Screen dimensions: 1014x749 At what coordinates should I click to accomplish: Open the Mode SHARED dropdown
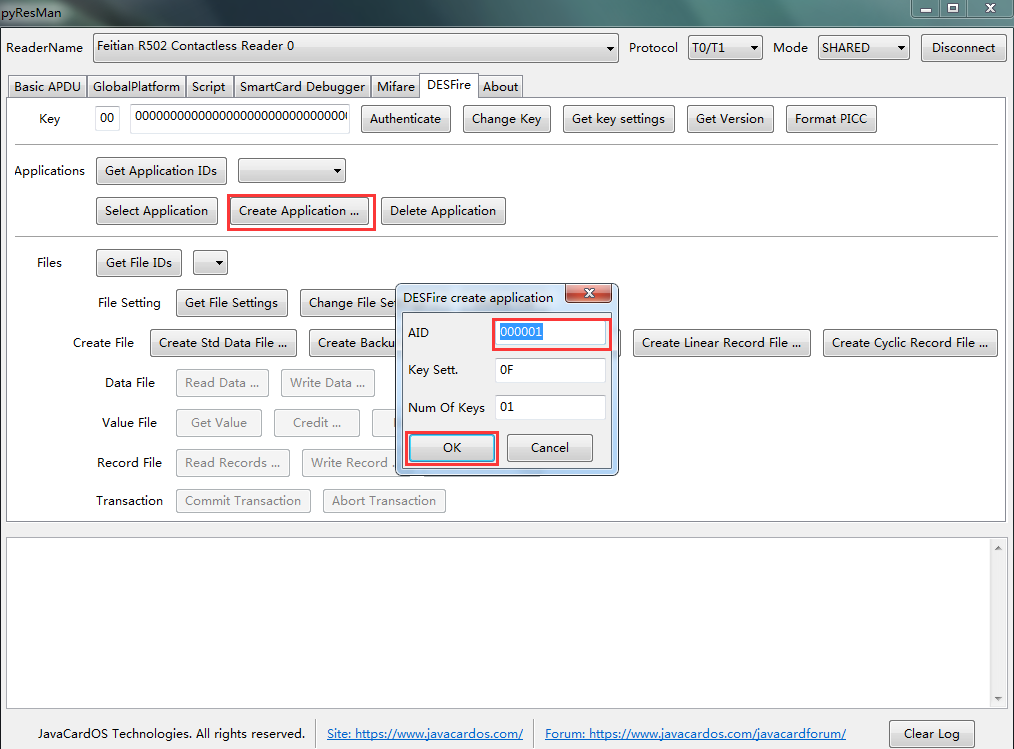point(863,48)
